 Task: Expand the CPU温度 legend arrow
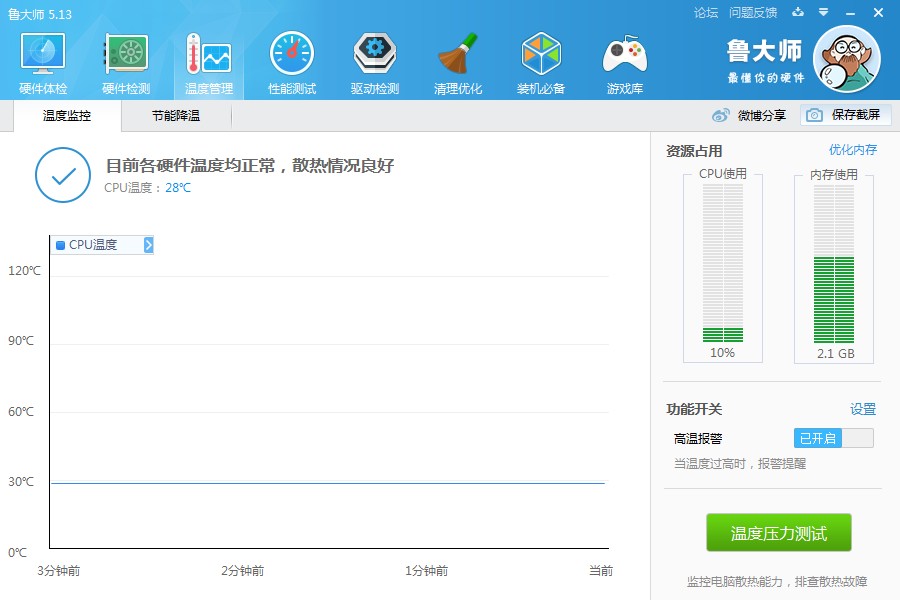click(x=148, y=245)
